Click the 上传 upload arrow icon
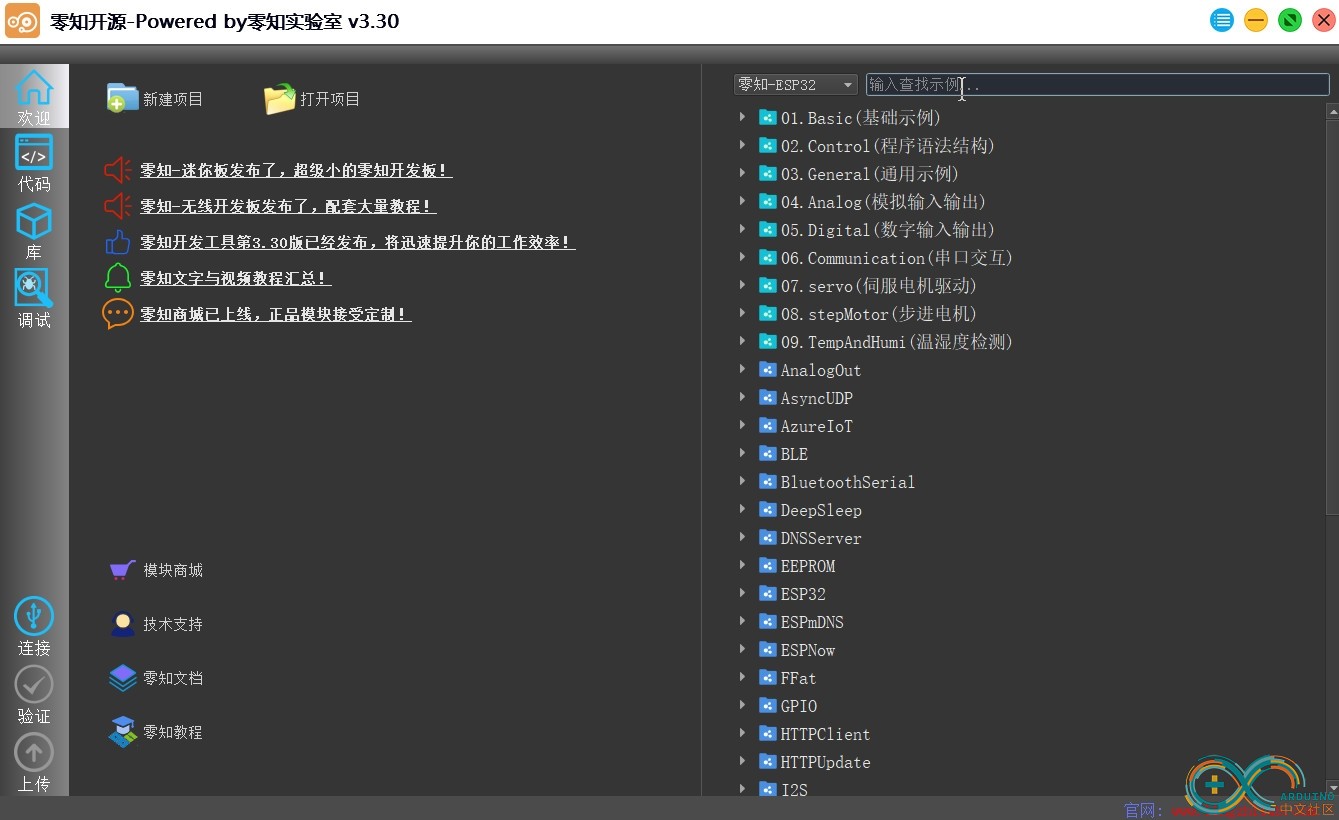This screenshot has height=820, width=1339. click(34, 752)
